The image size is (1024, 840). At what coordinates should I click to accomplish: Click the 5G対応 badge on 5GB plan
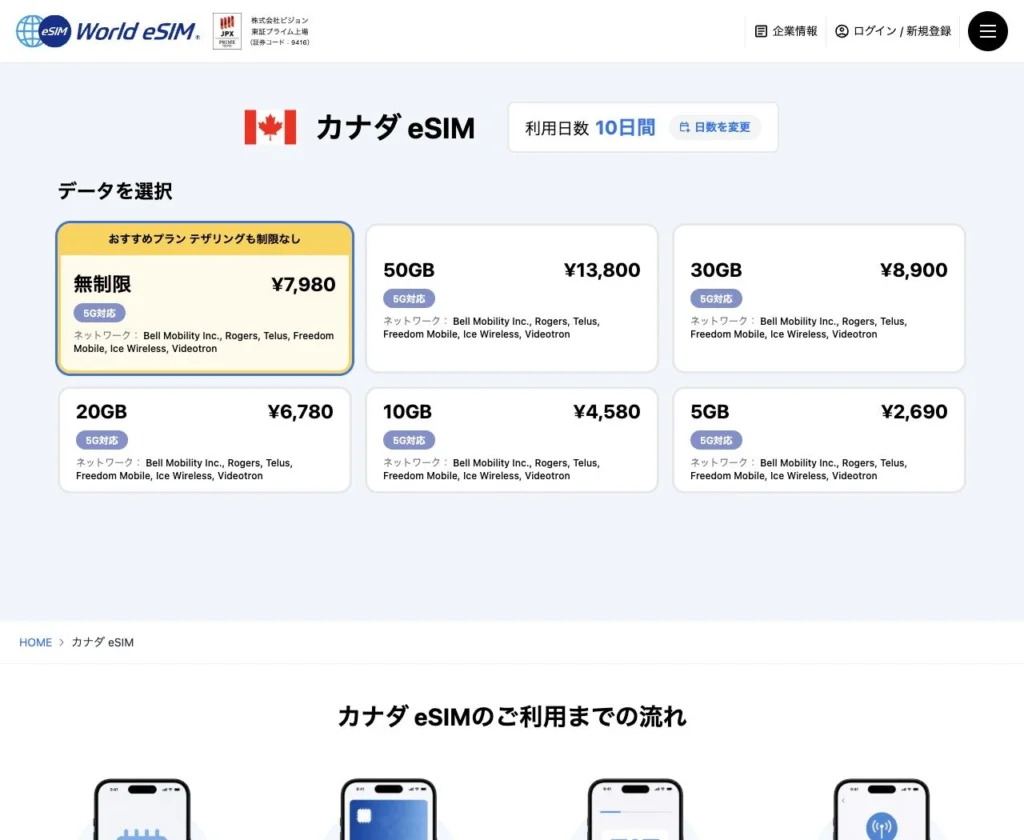(716, 440)
